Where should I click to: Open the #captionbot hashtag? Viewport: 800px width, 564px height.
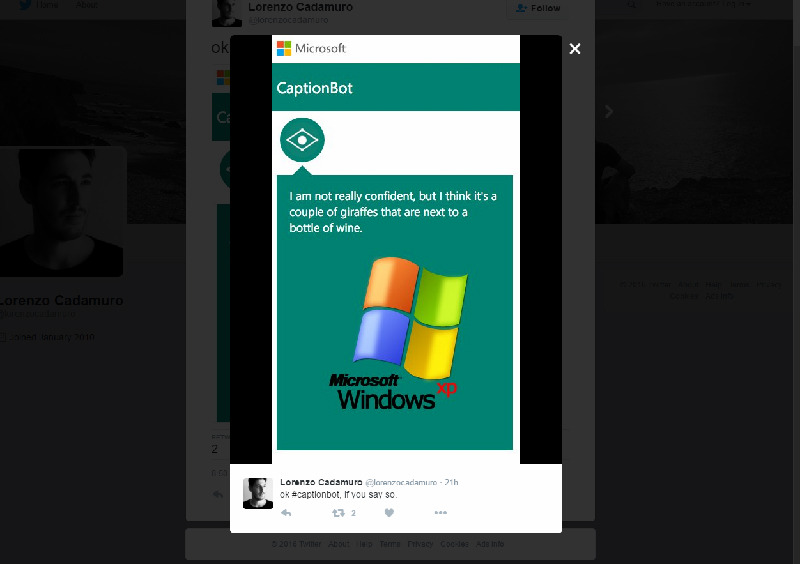(316, 495)
